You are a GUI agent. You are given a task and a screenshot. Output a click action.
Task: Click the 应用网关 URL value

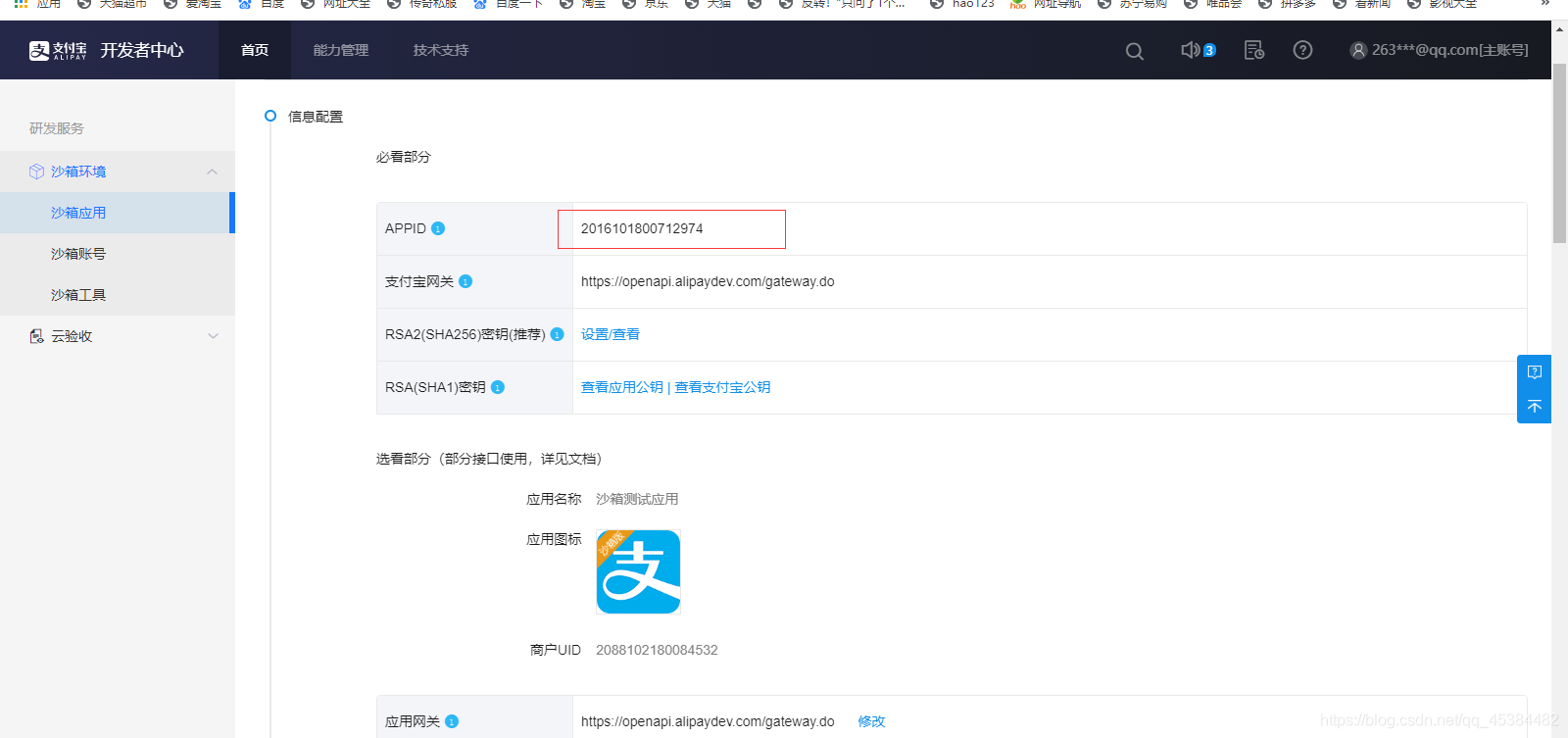[x=708, y=721]
